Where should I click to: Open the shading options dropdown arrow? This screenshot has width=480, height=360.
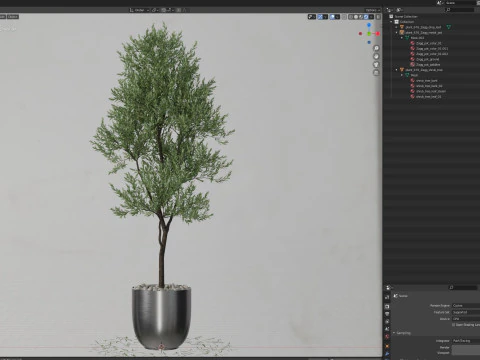point(371,17)
